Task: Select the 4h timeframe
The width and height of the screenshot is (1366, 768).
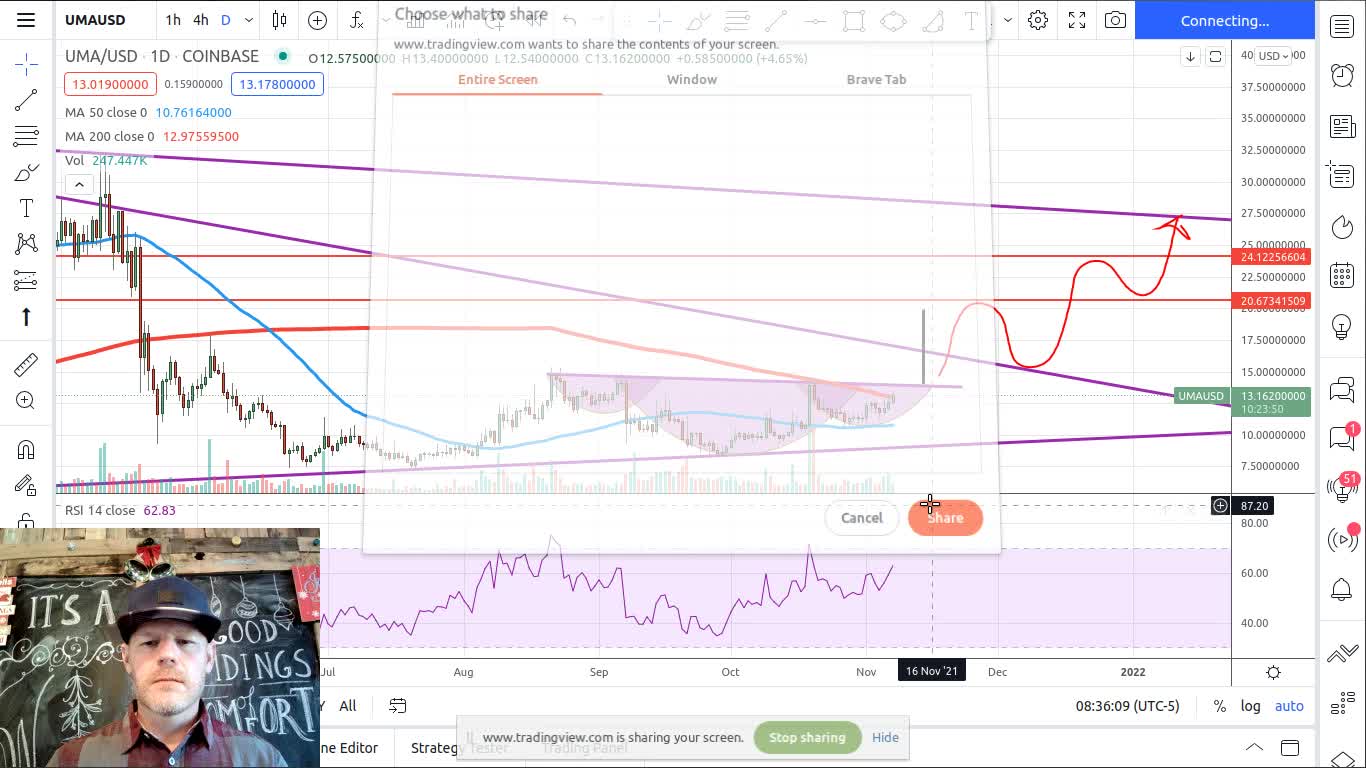Action: [x=201, y=20]
